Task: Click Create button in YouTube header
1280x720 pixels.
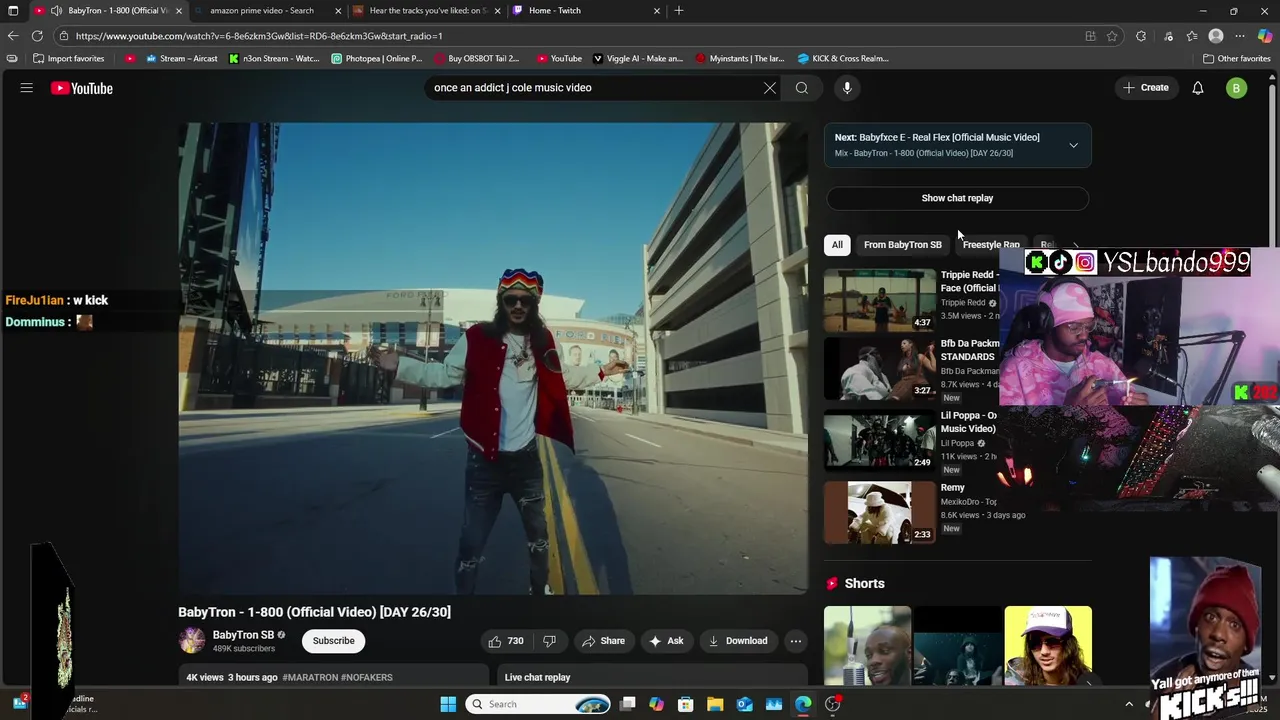Action: coord(1146,88)
